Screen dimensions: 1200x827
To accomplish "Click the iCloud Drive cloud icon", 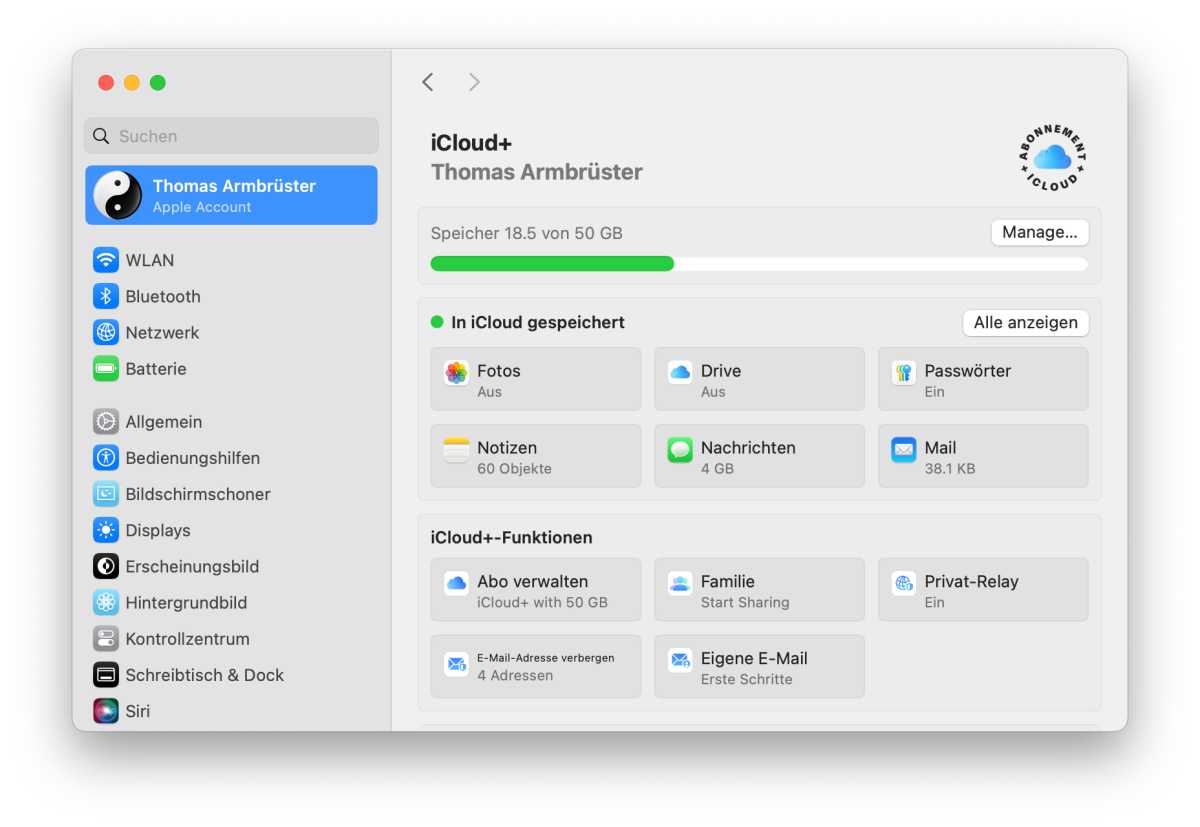I will [x=680, y=373].
